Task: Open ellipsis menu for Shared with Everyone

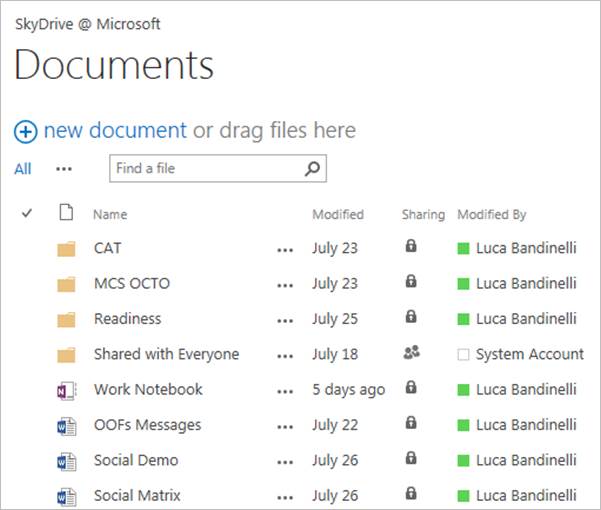Action: coord(285,356)
